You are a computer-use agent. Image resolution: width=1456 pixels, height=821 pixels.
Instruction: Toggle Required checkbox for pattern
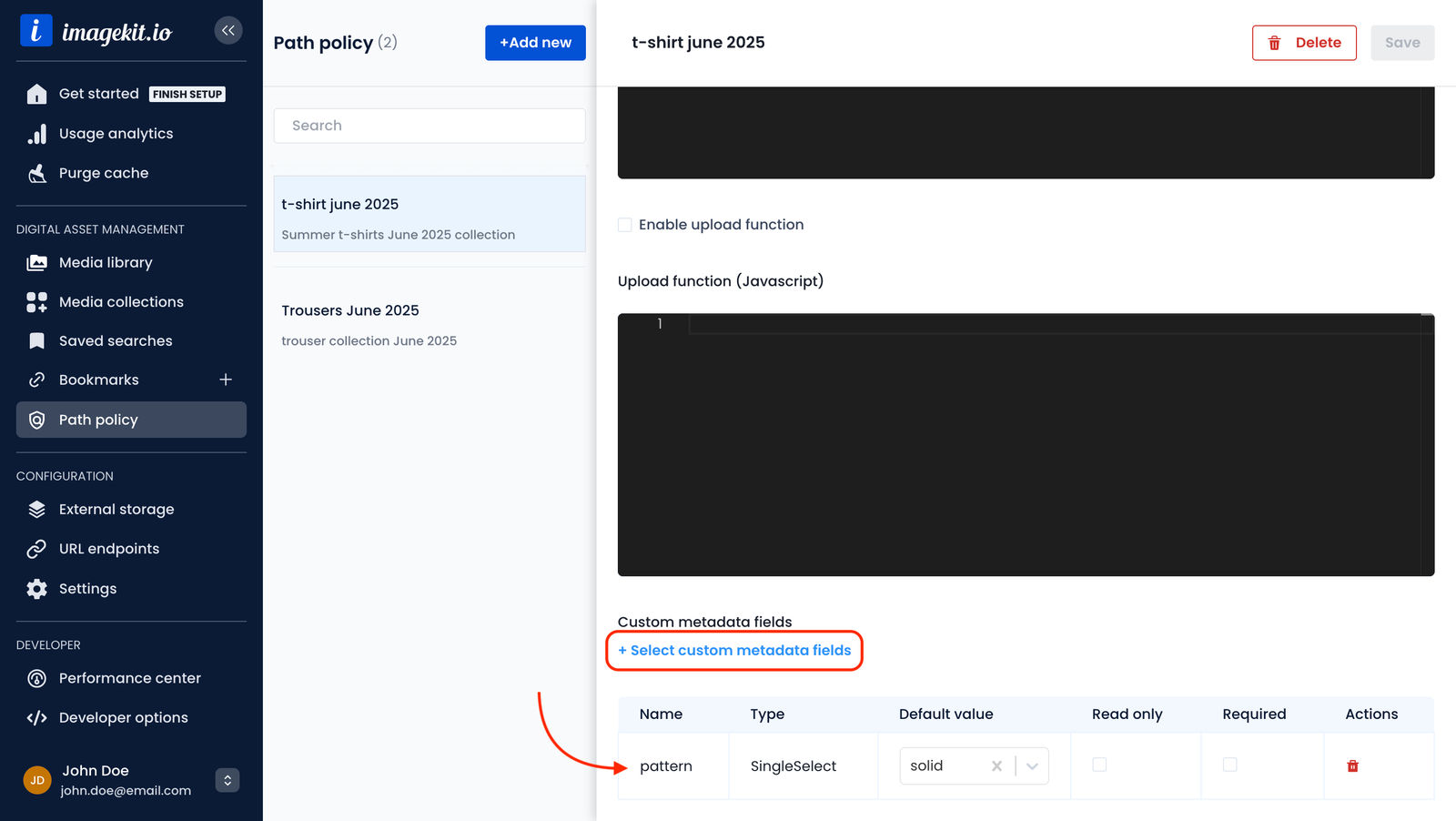pyautogui.click(x=1229, y=765)
